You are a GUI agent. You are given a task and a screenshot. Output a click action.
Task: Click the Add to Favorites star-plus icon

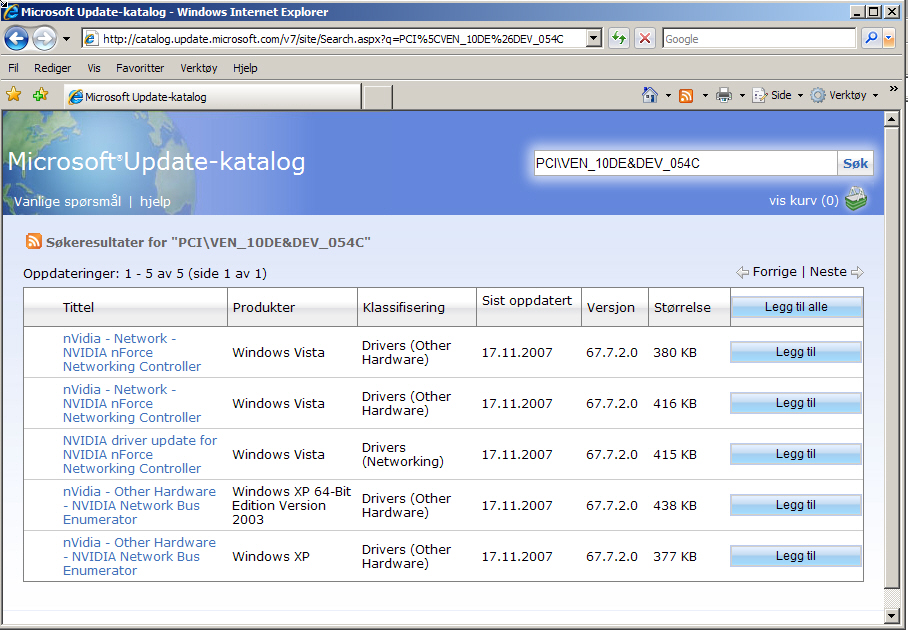41,95
